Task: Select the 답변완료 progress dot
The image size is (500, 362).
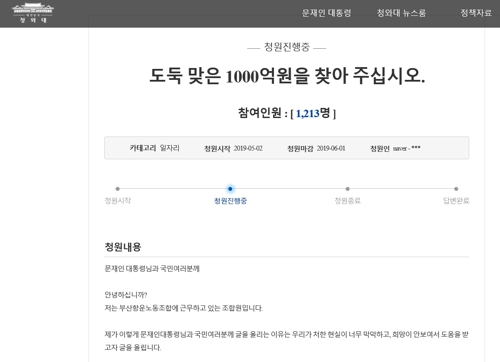Action: [x=456, y=189]
